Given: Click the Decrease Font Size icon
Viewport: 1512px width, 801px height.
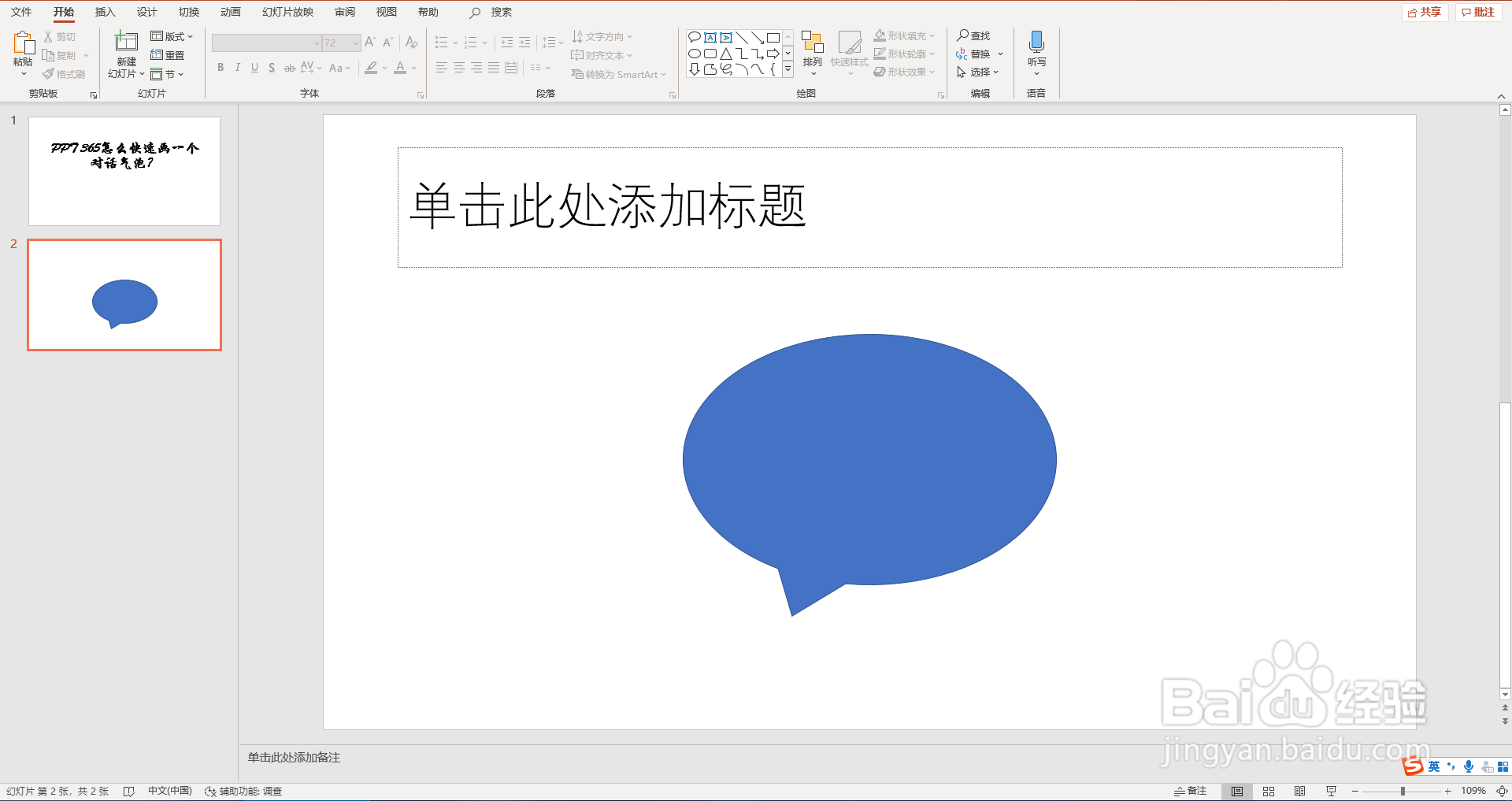Looking at the screenshot, I should [387, 43].
